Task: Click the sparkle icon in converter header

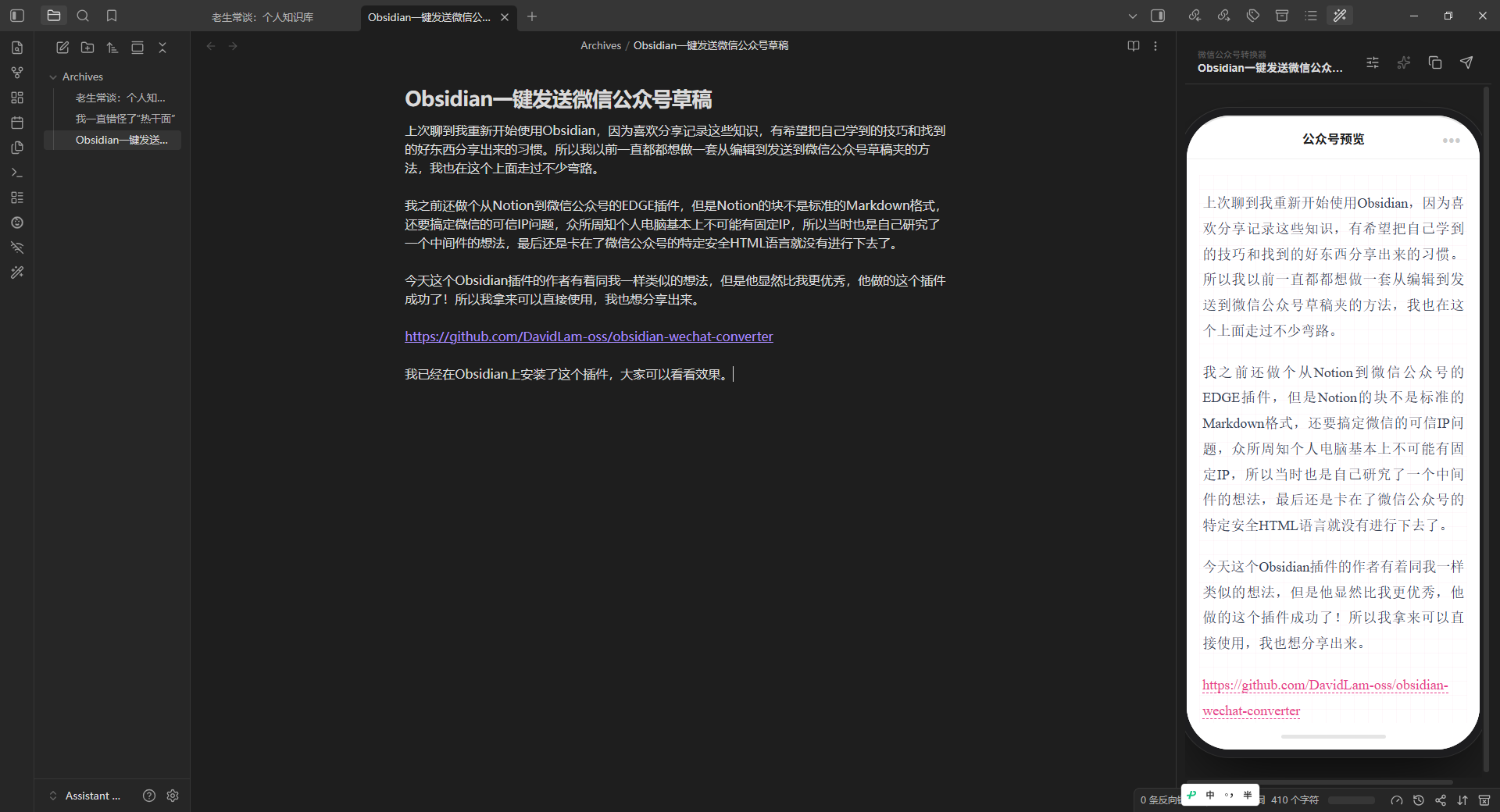Action: tap(1404, 62)
